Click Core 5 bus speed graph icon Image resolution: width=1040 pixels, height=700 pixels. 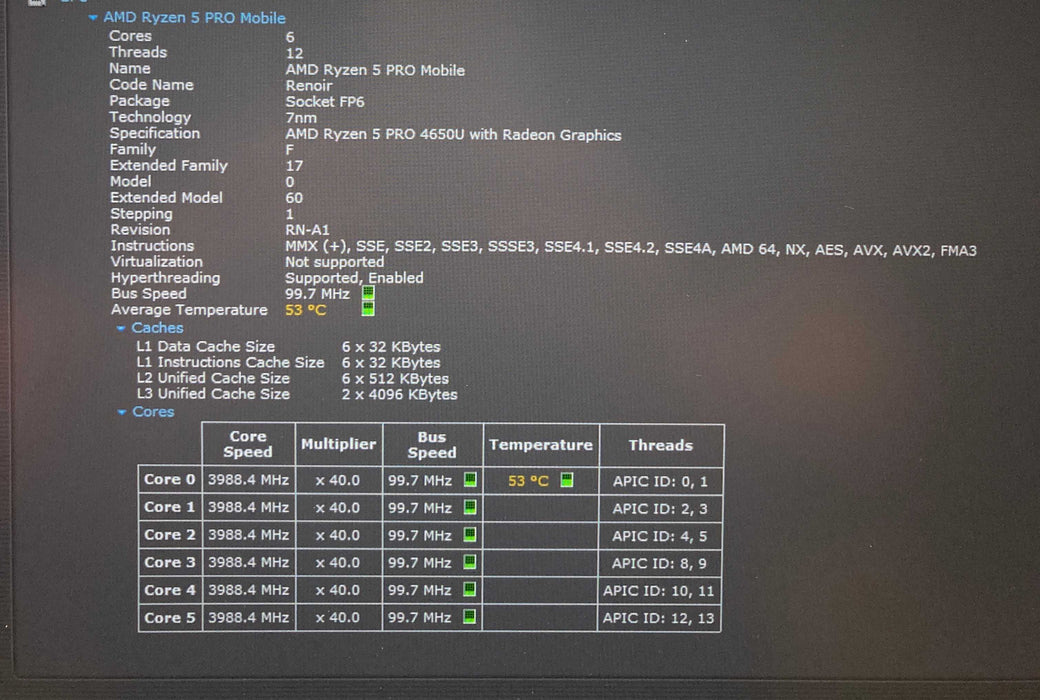pos(470,616)
